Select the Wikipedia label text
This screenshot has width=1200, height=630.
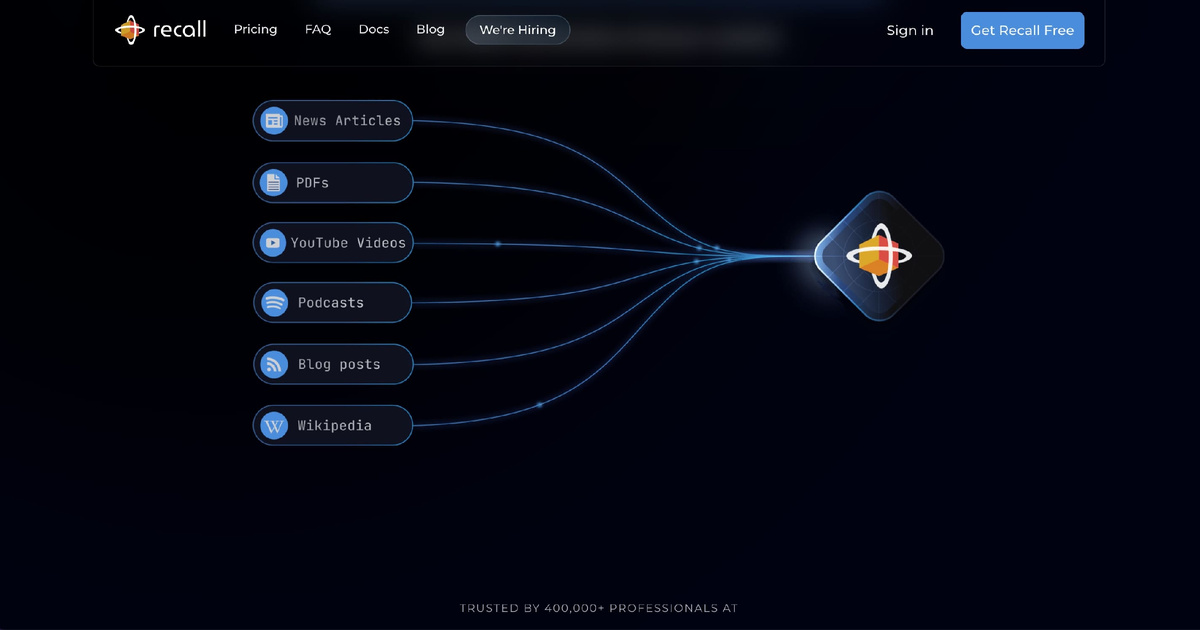334,426
